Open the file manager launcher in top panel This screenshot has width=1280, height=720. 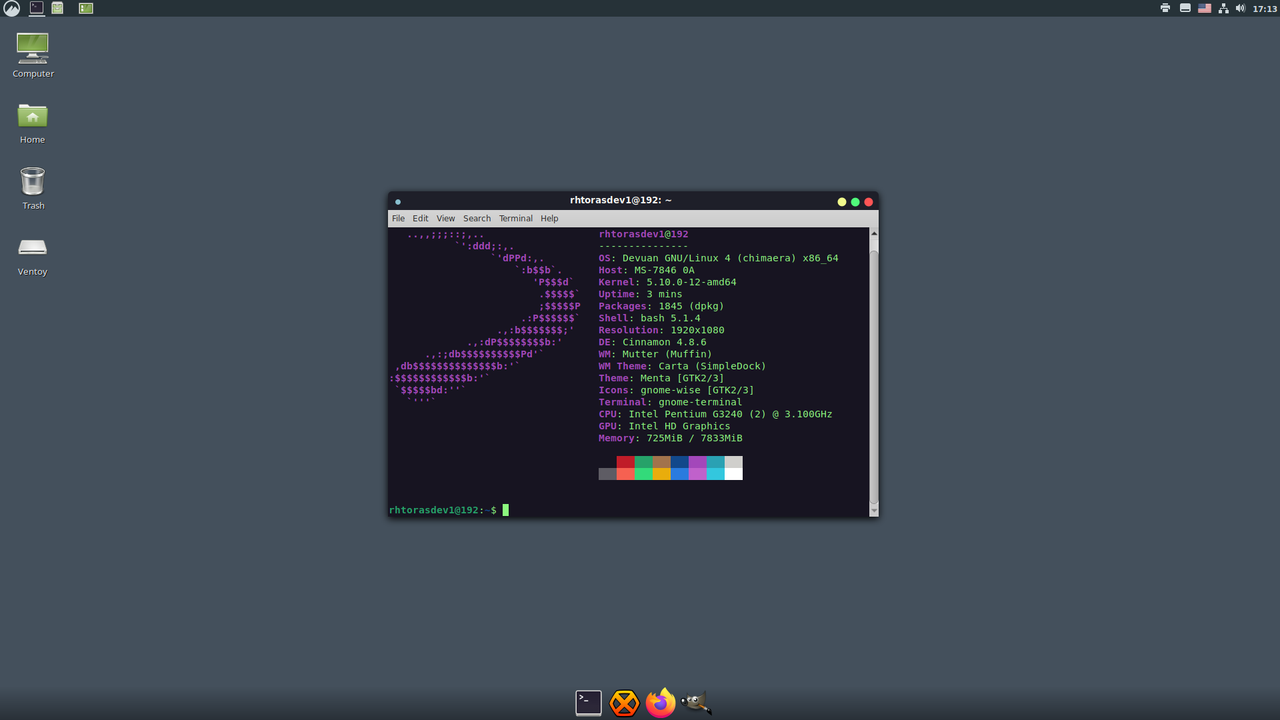(x=58, y=8)
